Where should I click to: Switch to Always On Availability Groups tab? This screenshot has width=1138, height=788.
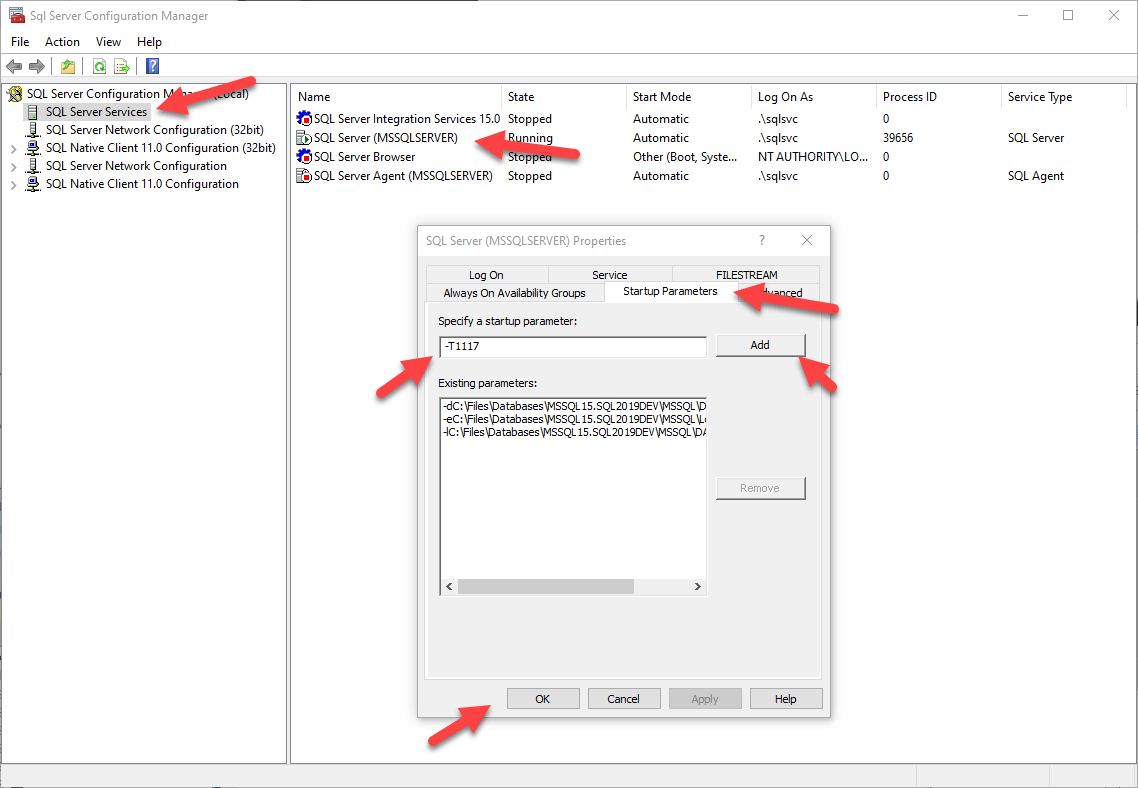pos(515,293)
